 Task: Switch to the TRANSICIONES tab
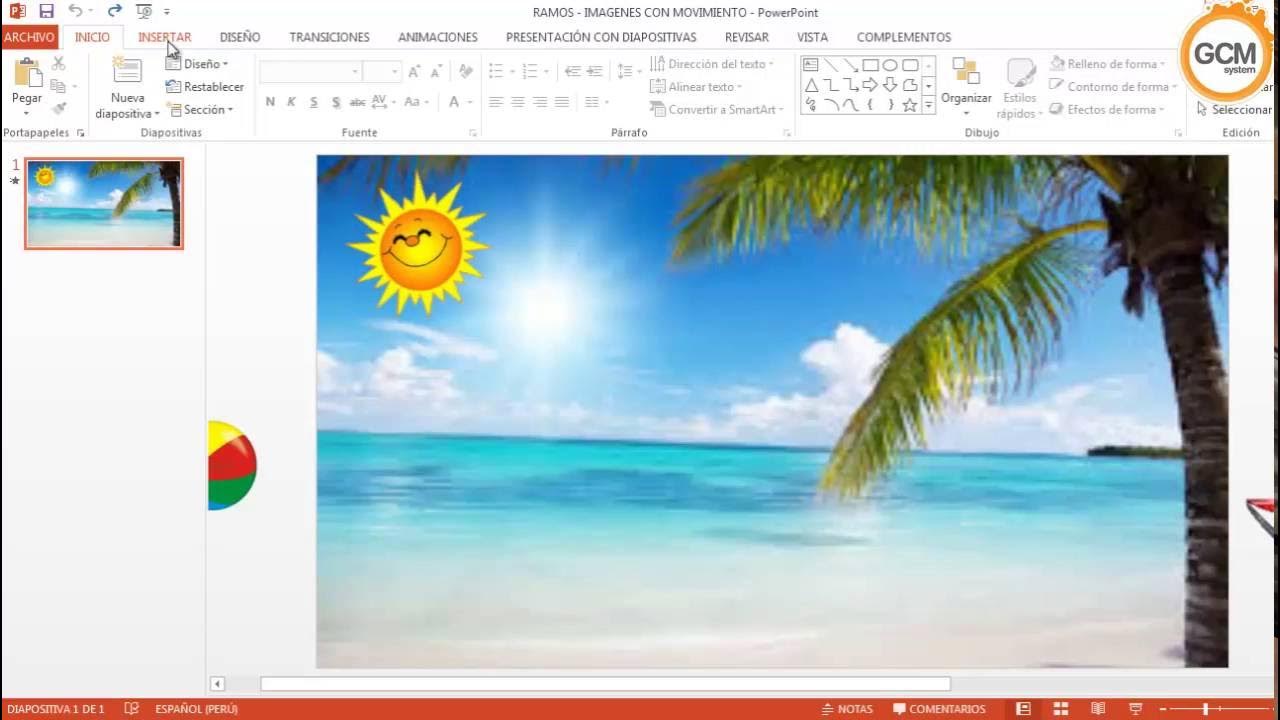329,37
